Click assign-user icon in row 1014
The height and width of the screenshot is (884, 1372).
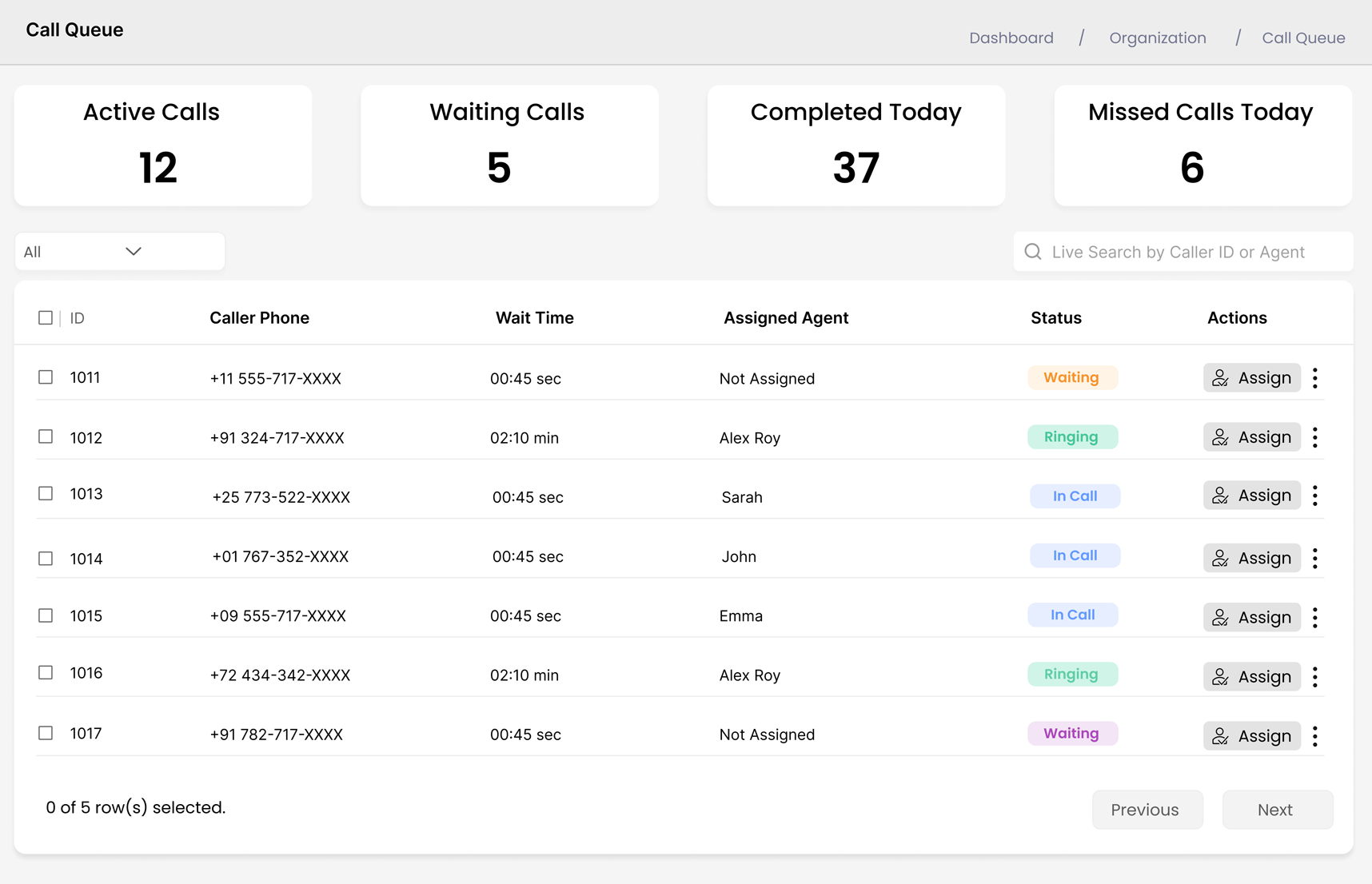pos(1220,558)
